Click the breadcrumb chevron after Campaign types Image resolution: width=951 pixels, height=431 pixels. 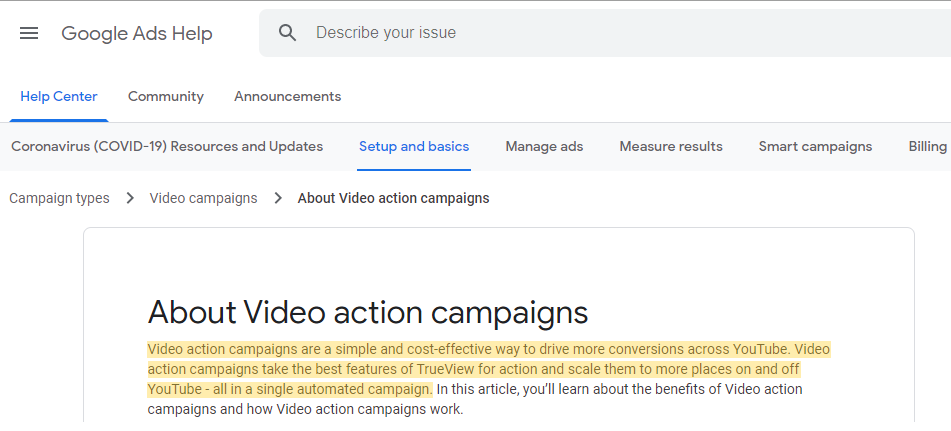(x=130, y=198)
